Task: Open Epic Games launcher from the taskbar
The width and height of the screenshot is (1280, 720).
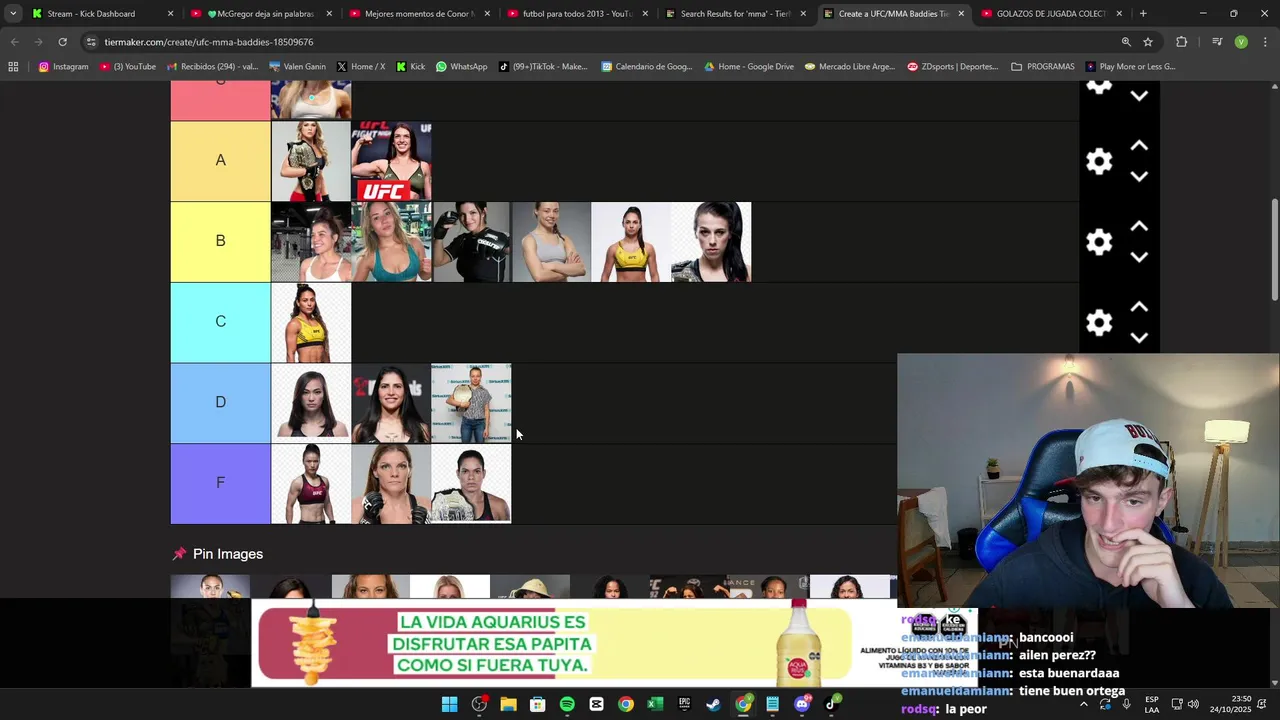Action: tap(684, 704)
